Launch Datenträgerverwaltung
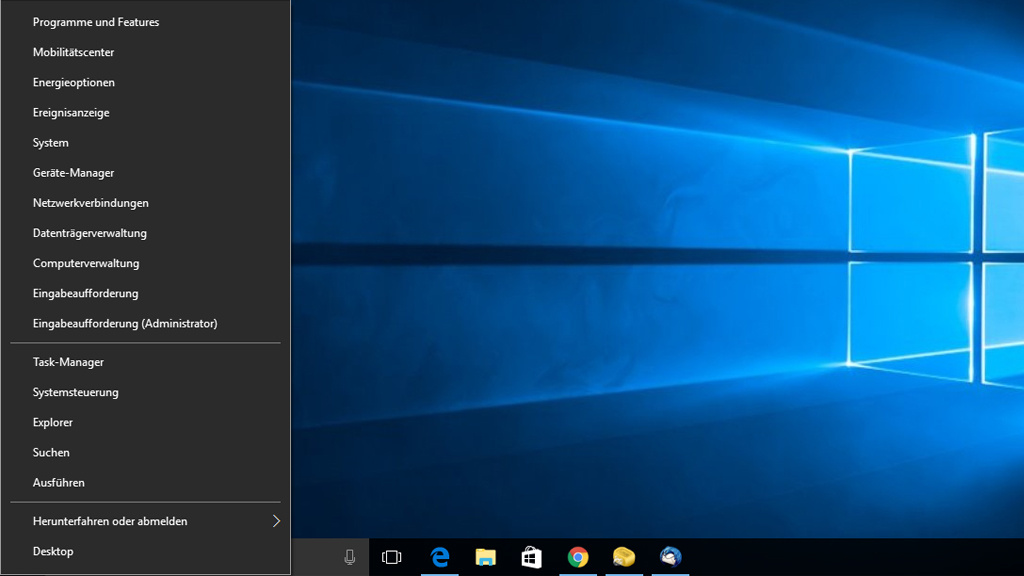1024x576 pixels. tap(90, 233)
